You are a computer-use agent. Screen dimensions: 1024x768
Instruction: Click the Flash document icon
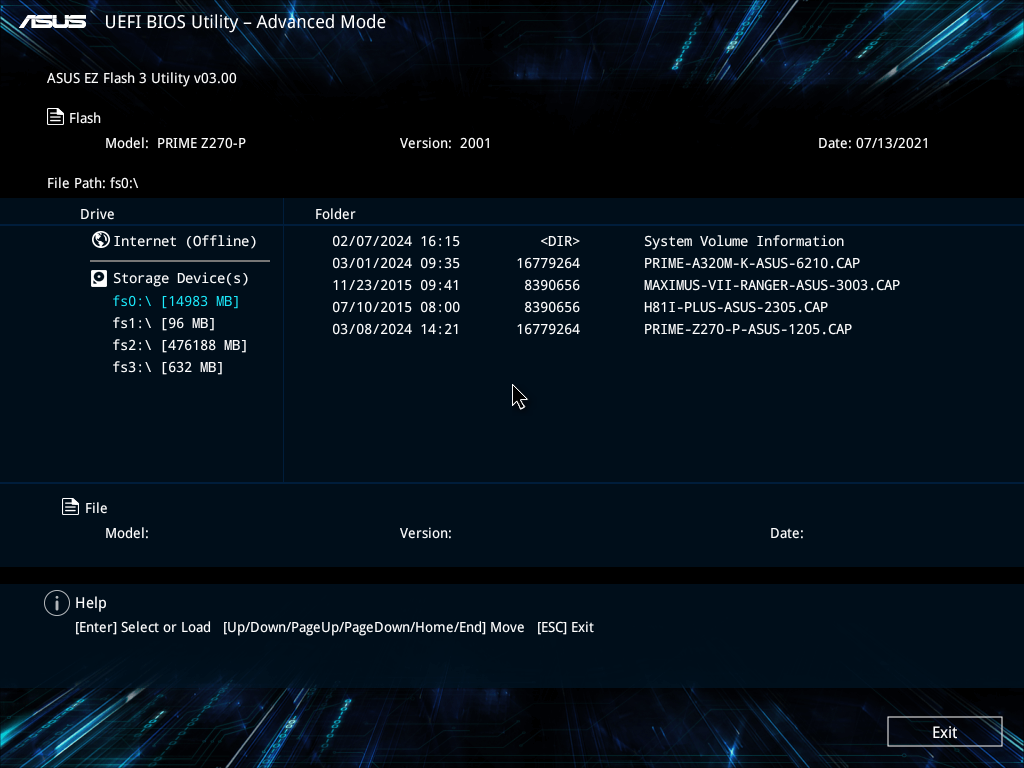click(x=56, y=117)
